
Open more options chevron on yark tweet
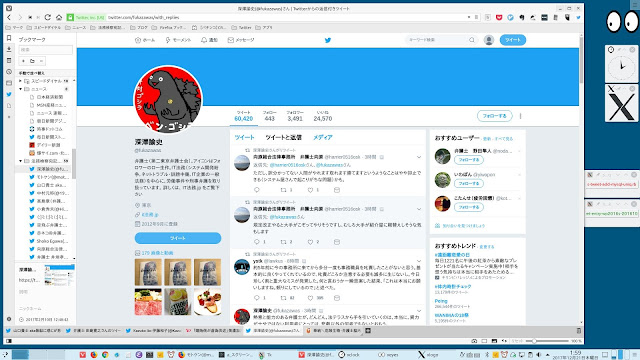419,261
